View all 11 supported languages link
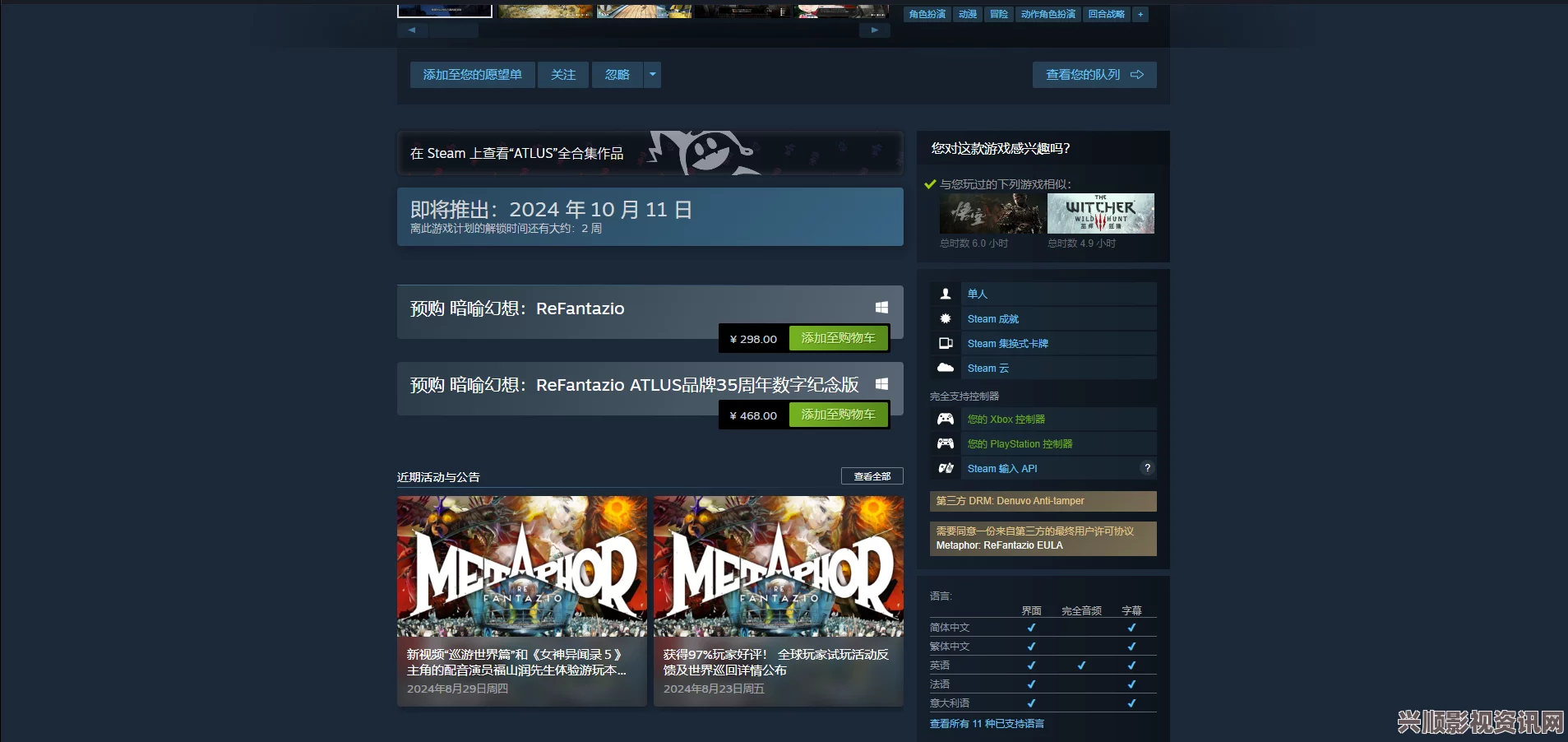Viewport: 1568px width, 742px height. coord(987,724)
